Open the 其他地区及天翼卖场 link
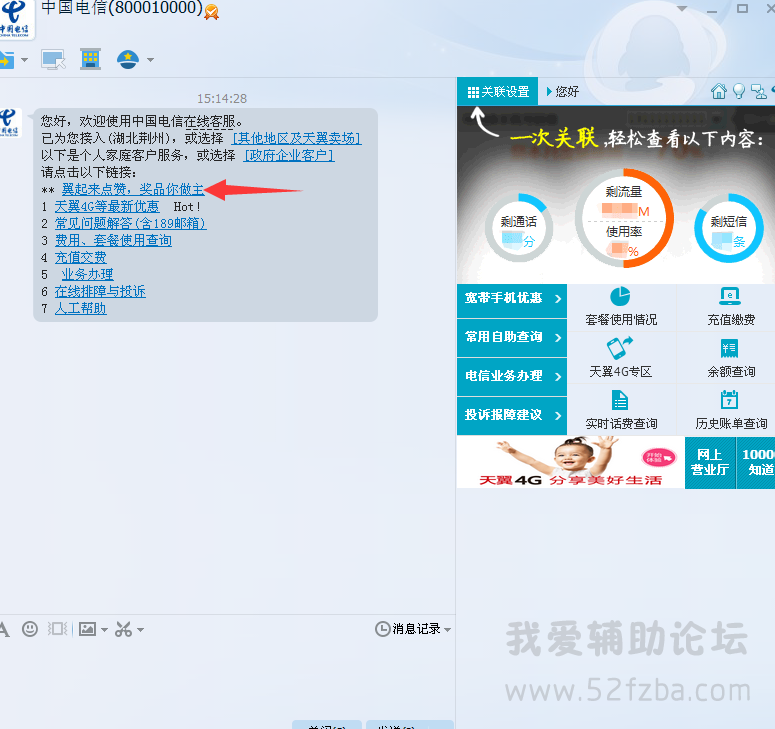 coord(297,138)
